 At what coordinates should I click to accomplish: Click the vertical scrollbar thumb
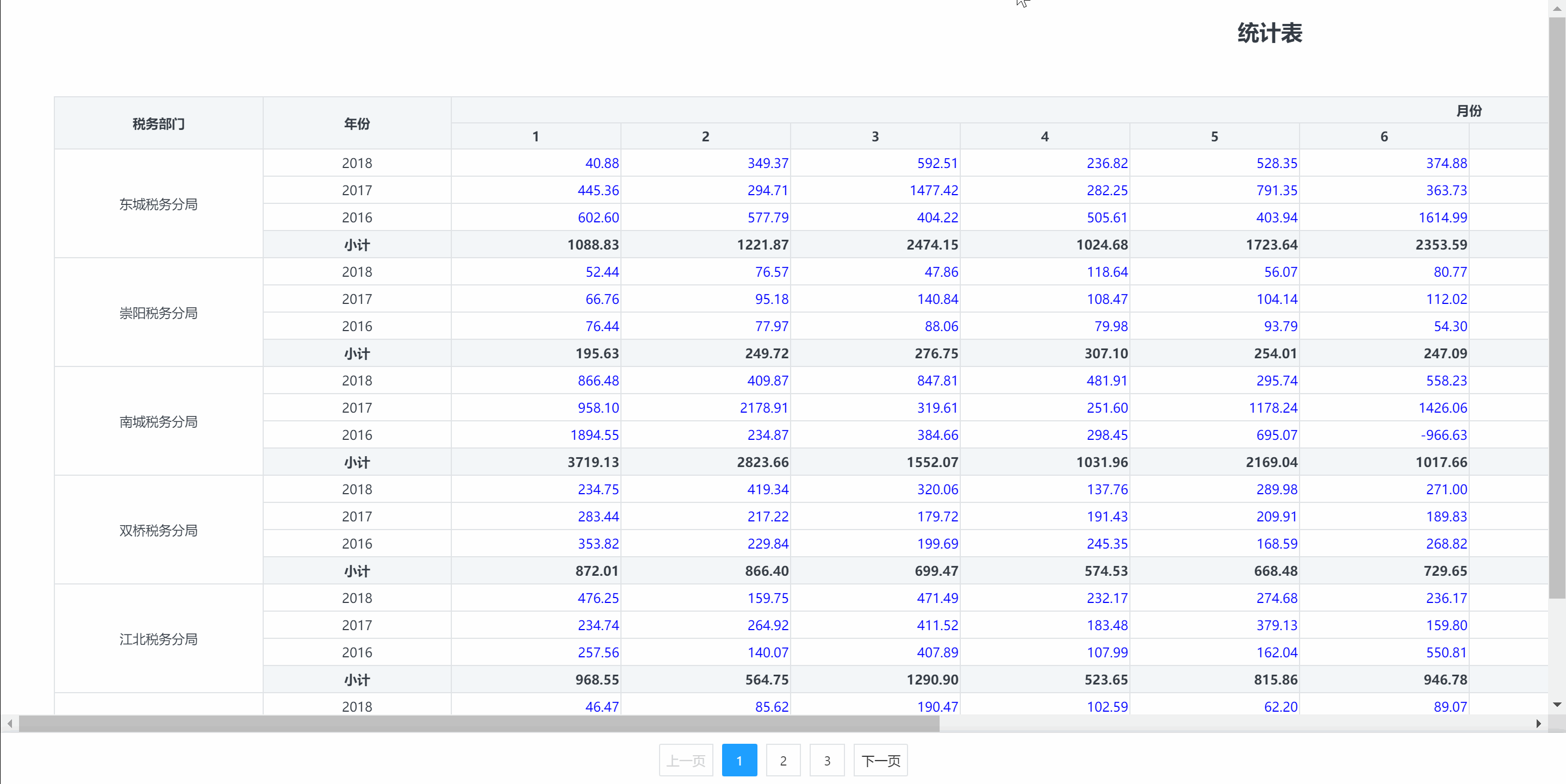pyautogui.click(x=1557, y=307)
